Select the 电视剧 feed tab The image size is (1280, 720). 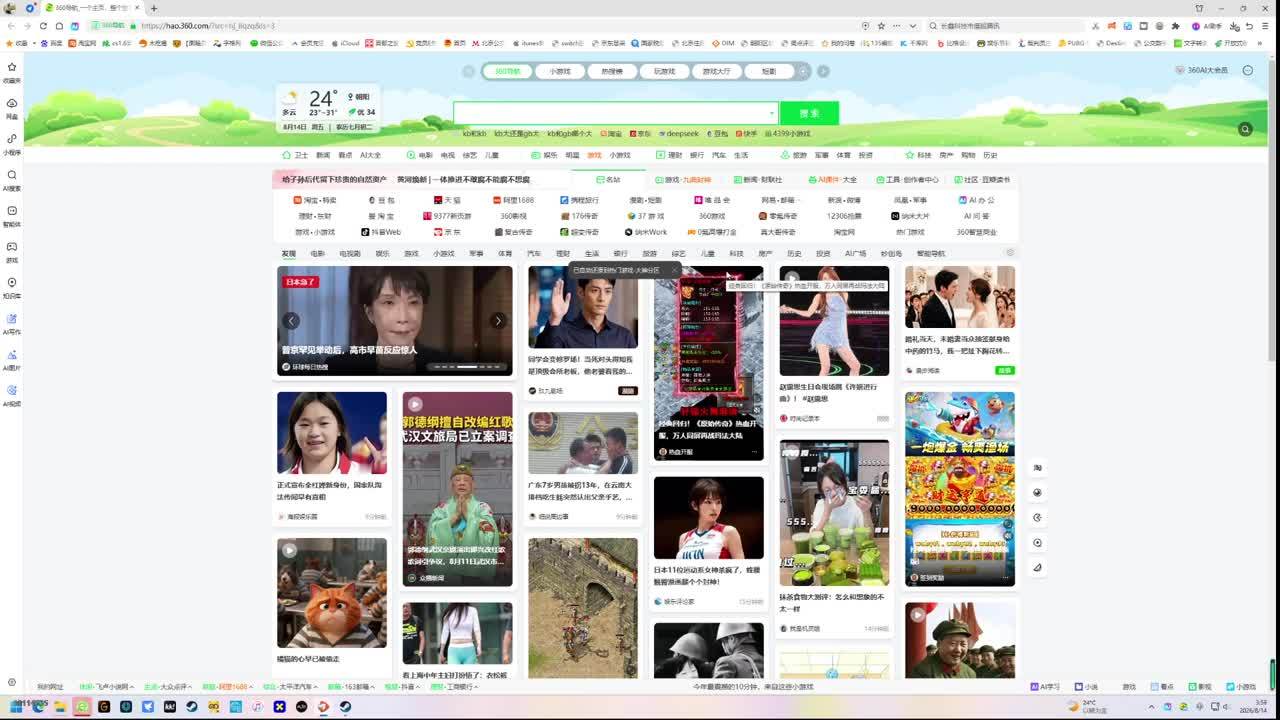pyautogui.click(x=350, y=254)
